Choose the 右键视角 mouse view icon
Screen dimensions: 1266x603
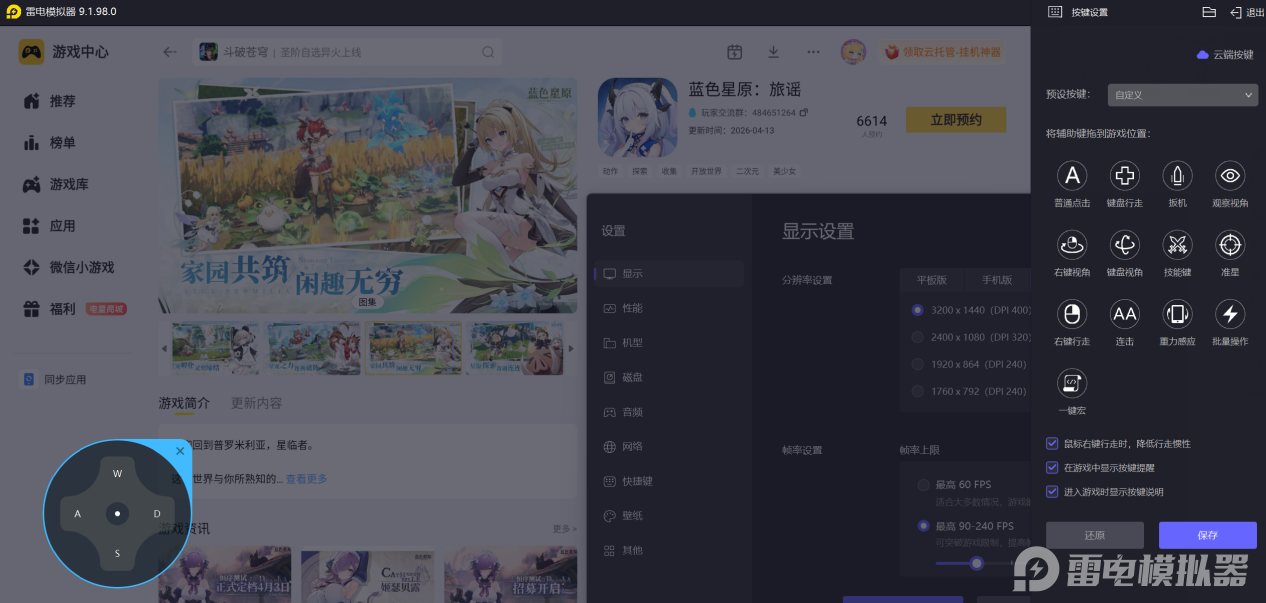[1072, 245]
